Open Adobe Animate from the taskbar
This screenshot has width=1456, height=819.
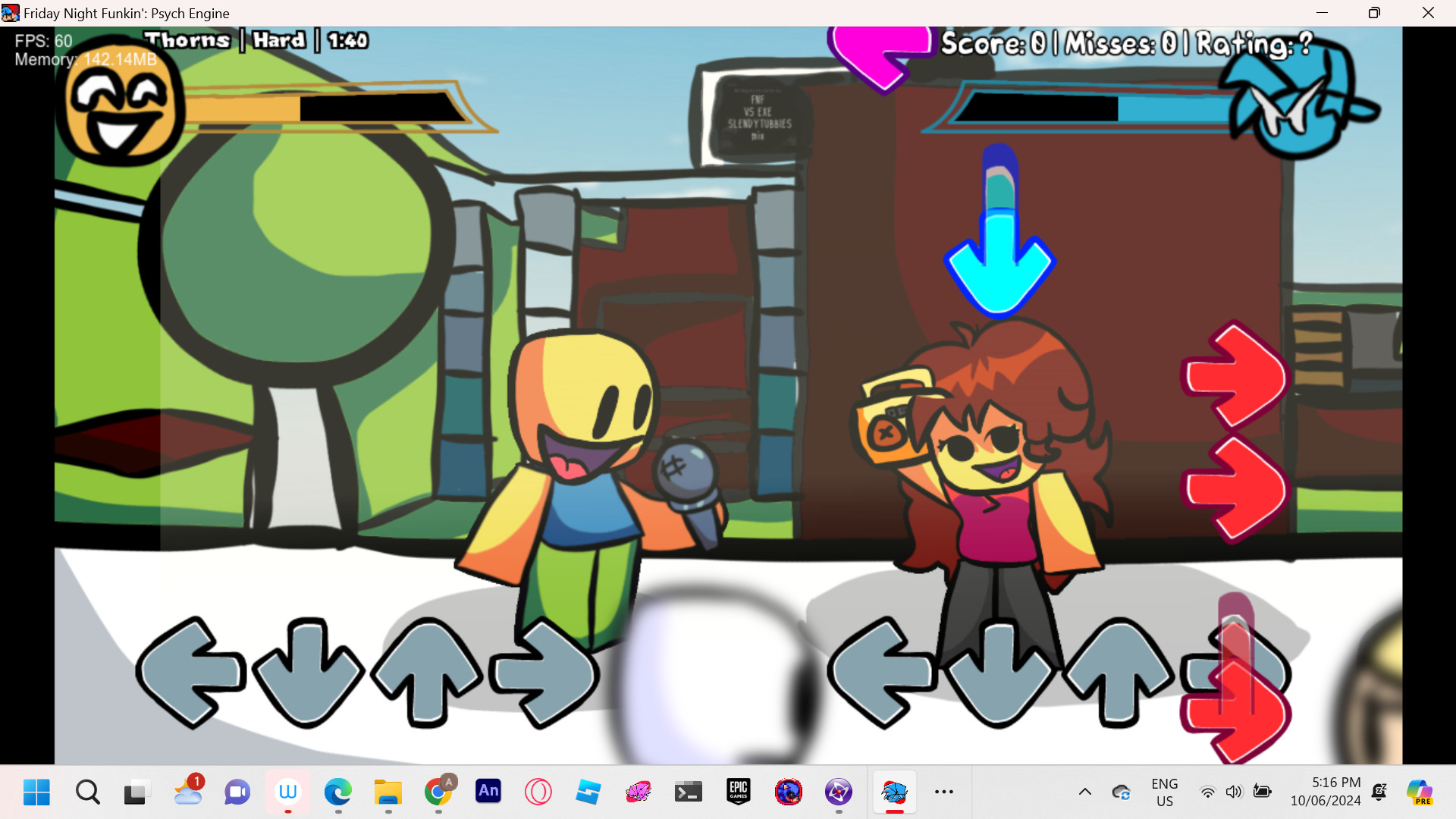click(488, 792)
